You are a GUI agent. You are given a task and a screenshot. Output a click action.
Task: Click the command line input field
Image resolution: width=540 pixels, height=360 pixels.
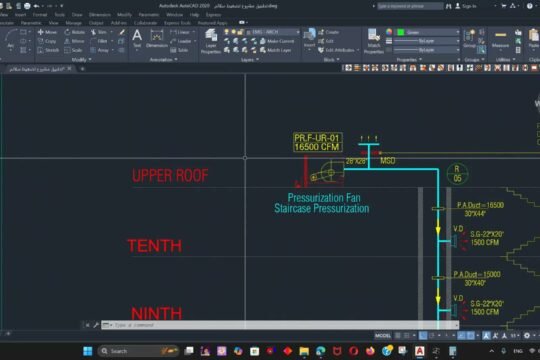tap(280, 325)
